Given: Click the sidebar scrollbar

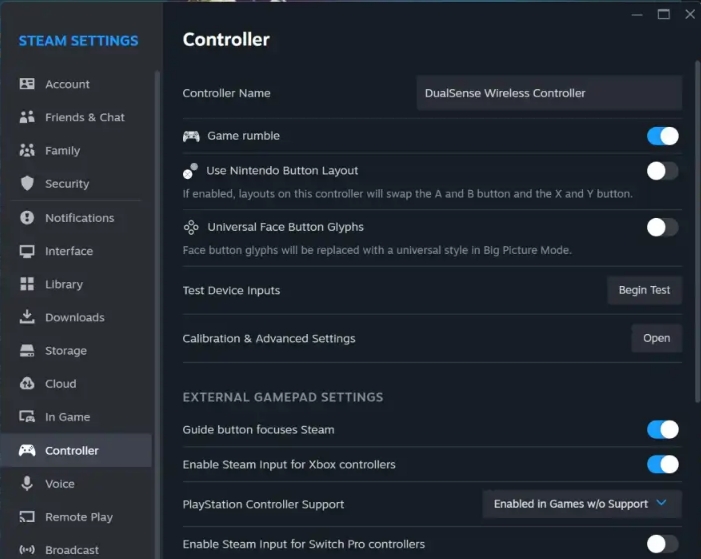Looking at the screenshot, I should tap(157, 313).
